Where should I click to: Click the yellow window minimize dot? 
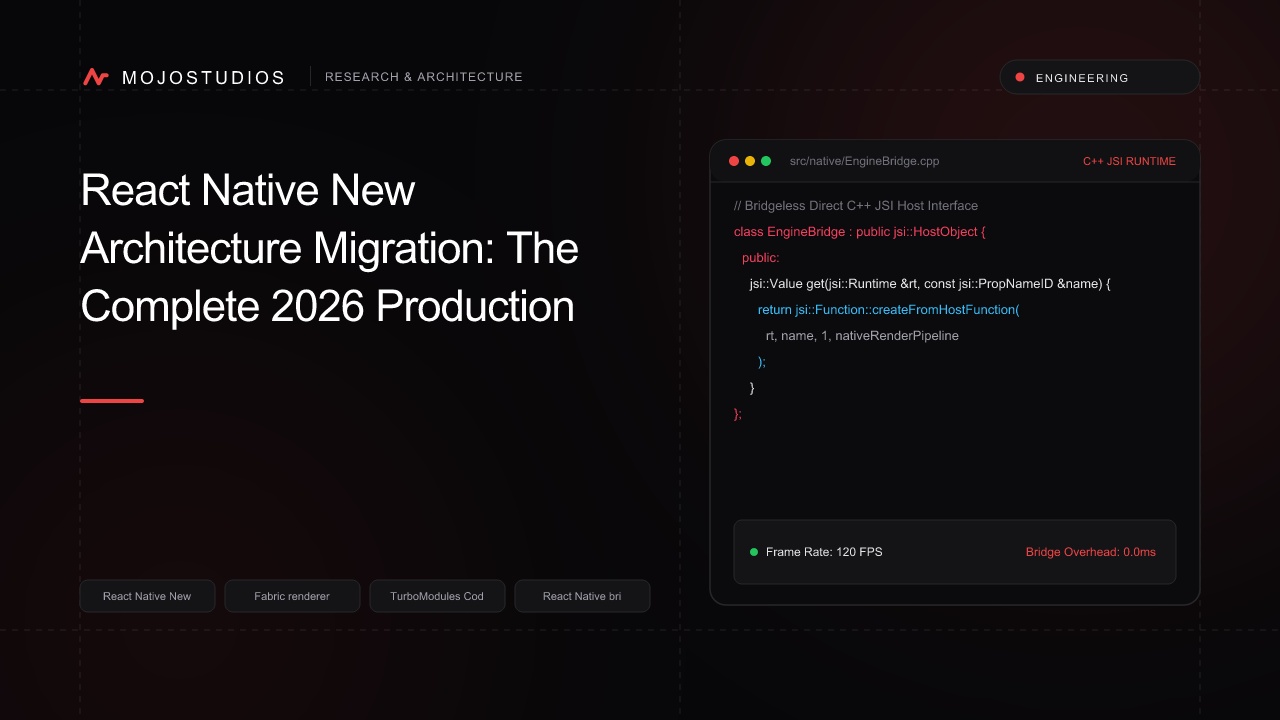pos(750,161)
